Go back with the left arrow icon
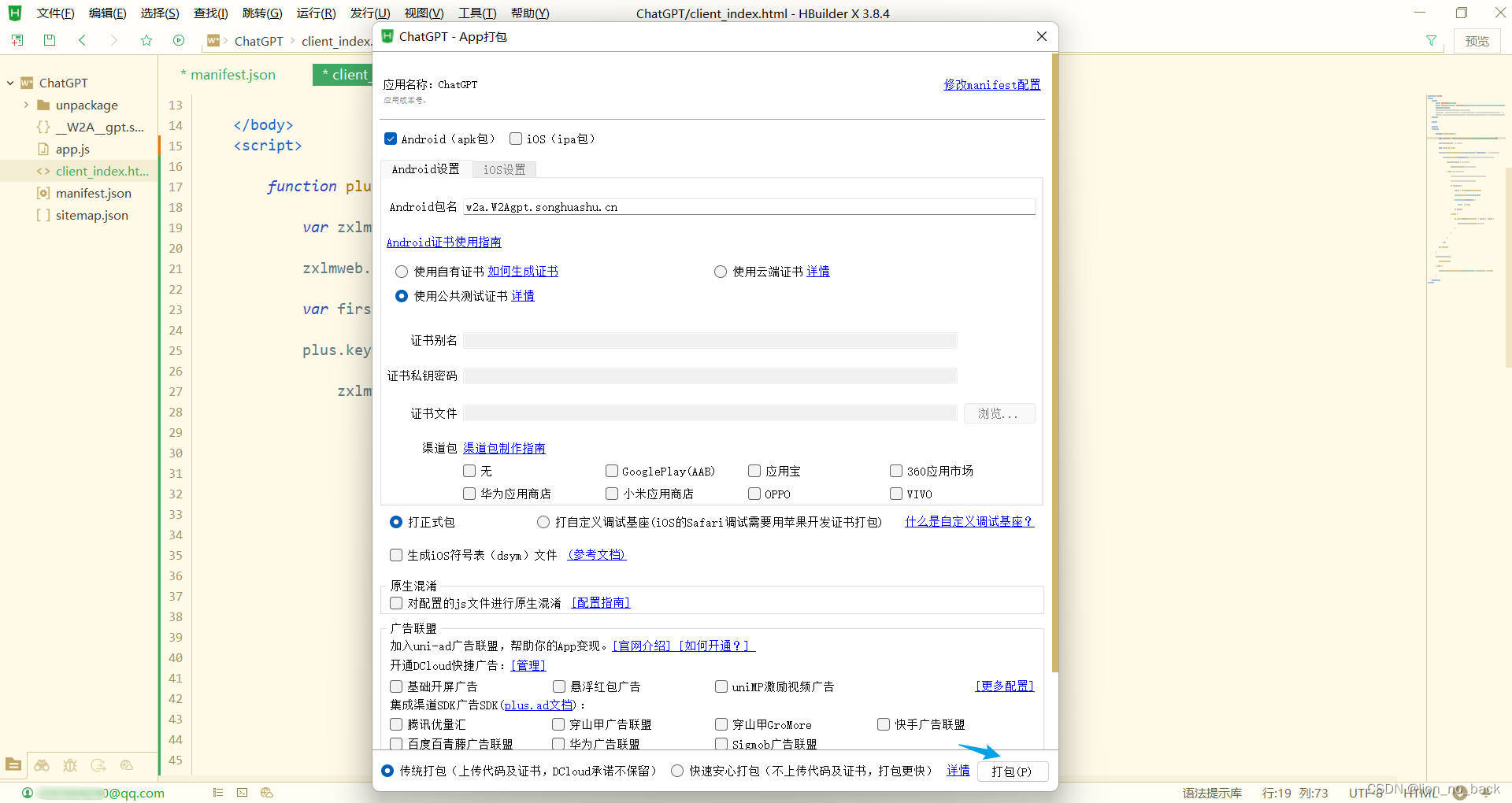Viewport: 1512px width, 803px height. (x=82, y=40)
